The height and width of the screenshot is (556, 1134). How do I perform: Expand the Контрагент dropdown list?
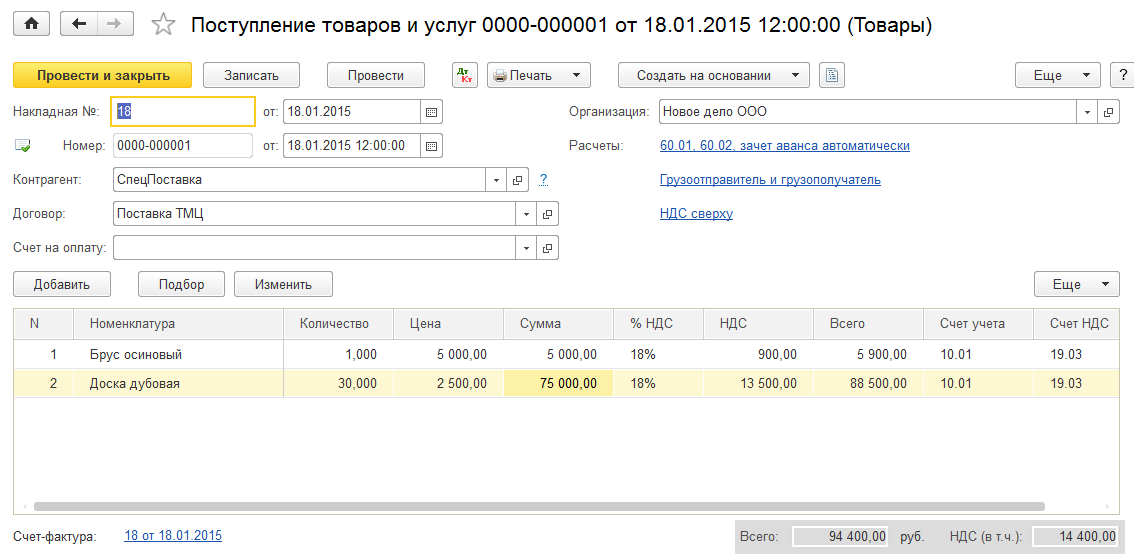[497, 179]
